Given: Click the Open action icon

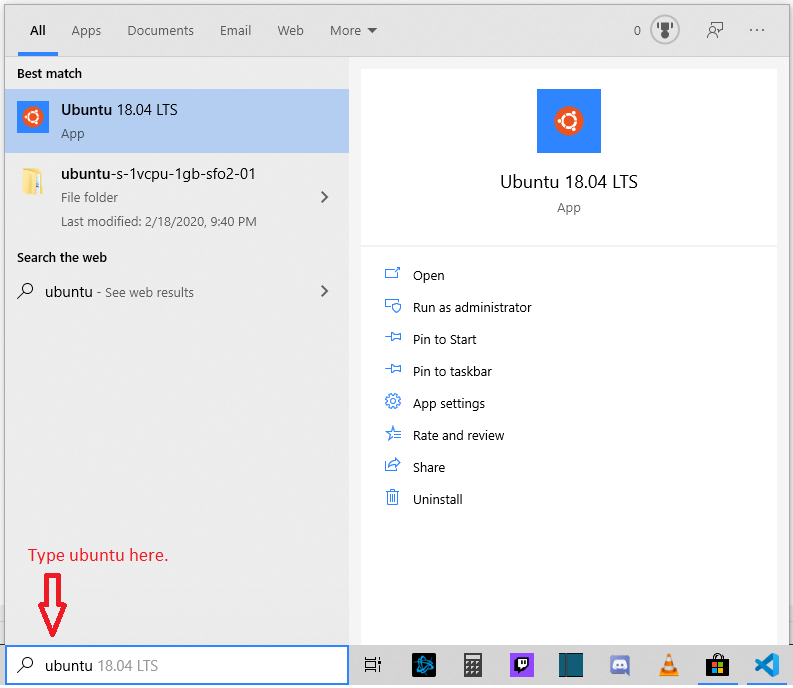Looking at the screenshot, I should tap(392, 274).
